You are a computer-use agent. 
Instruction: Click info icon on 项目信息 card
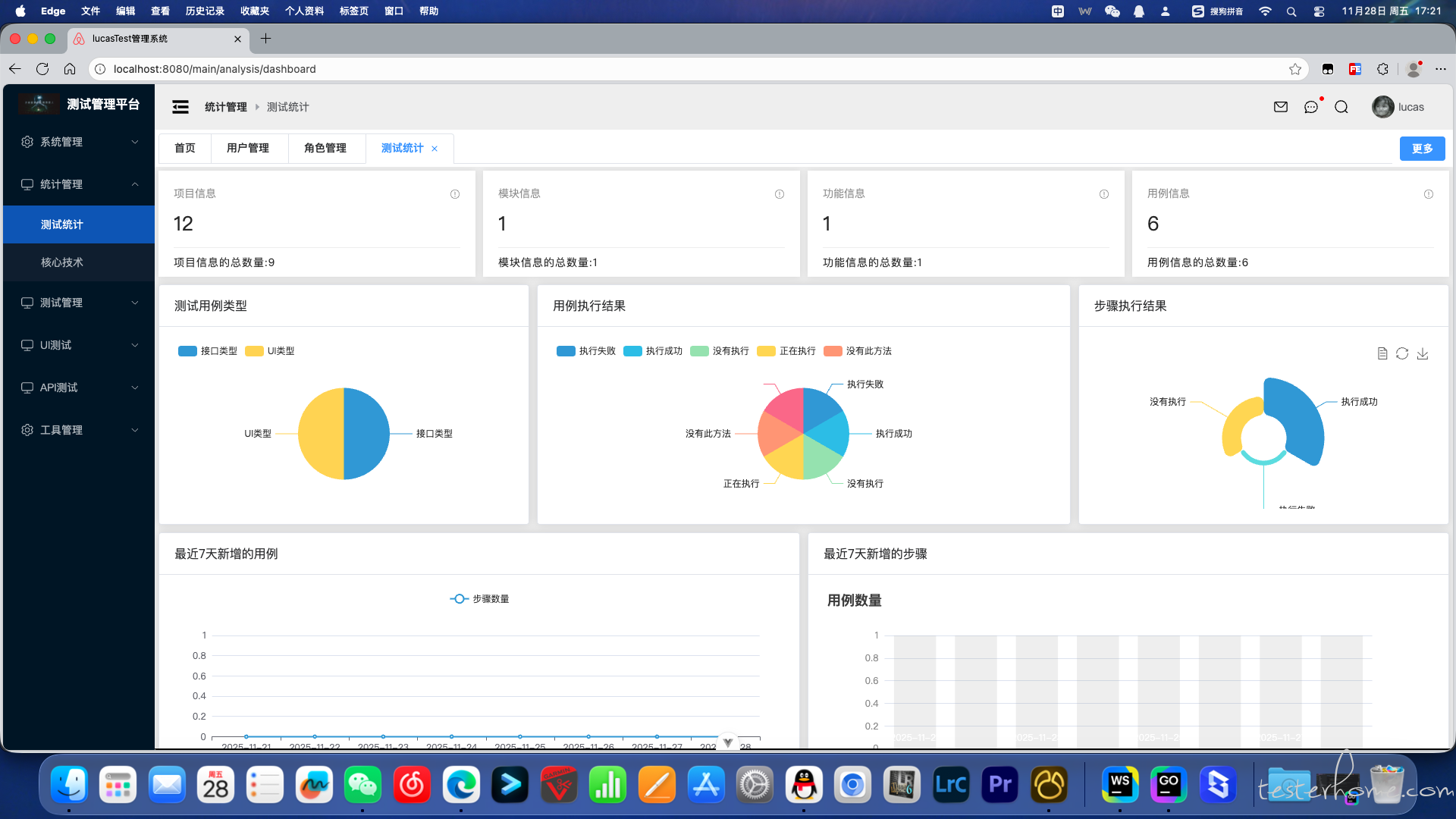(x=455, y=194)
